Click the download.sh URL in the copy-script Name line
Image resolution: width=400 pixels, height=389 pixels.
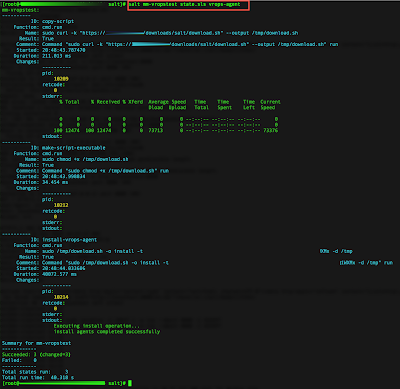coord(153,33)
